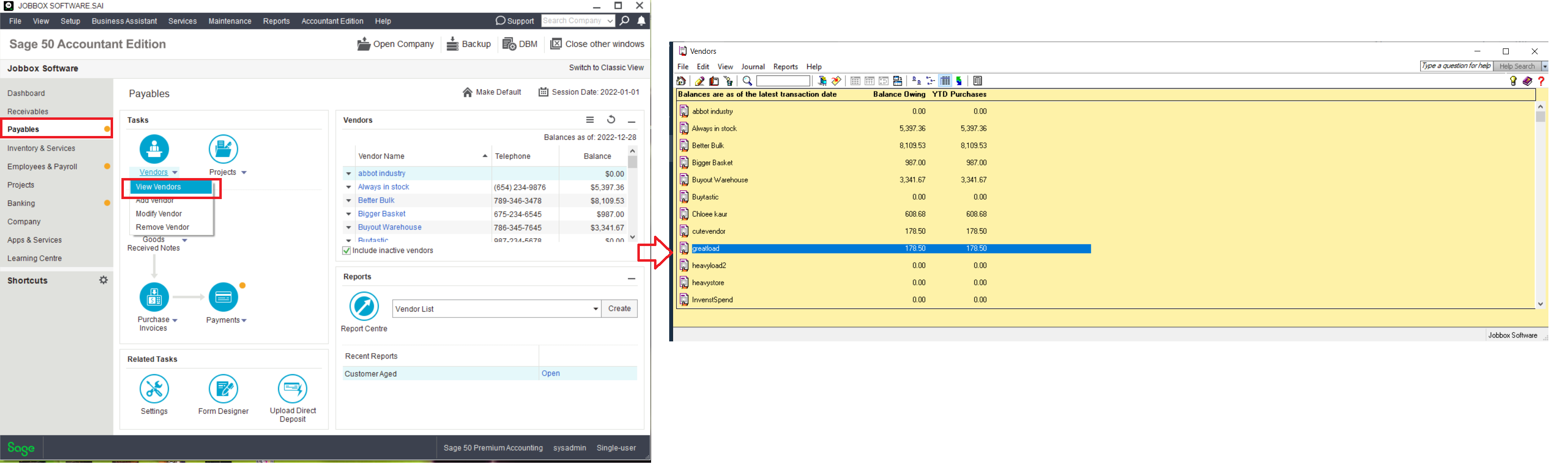This screenshot has width=1568, height=472.
Task: Click the magnifying glass find icon in Vendors toolbar
Action: tap(748, 82)
